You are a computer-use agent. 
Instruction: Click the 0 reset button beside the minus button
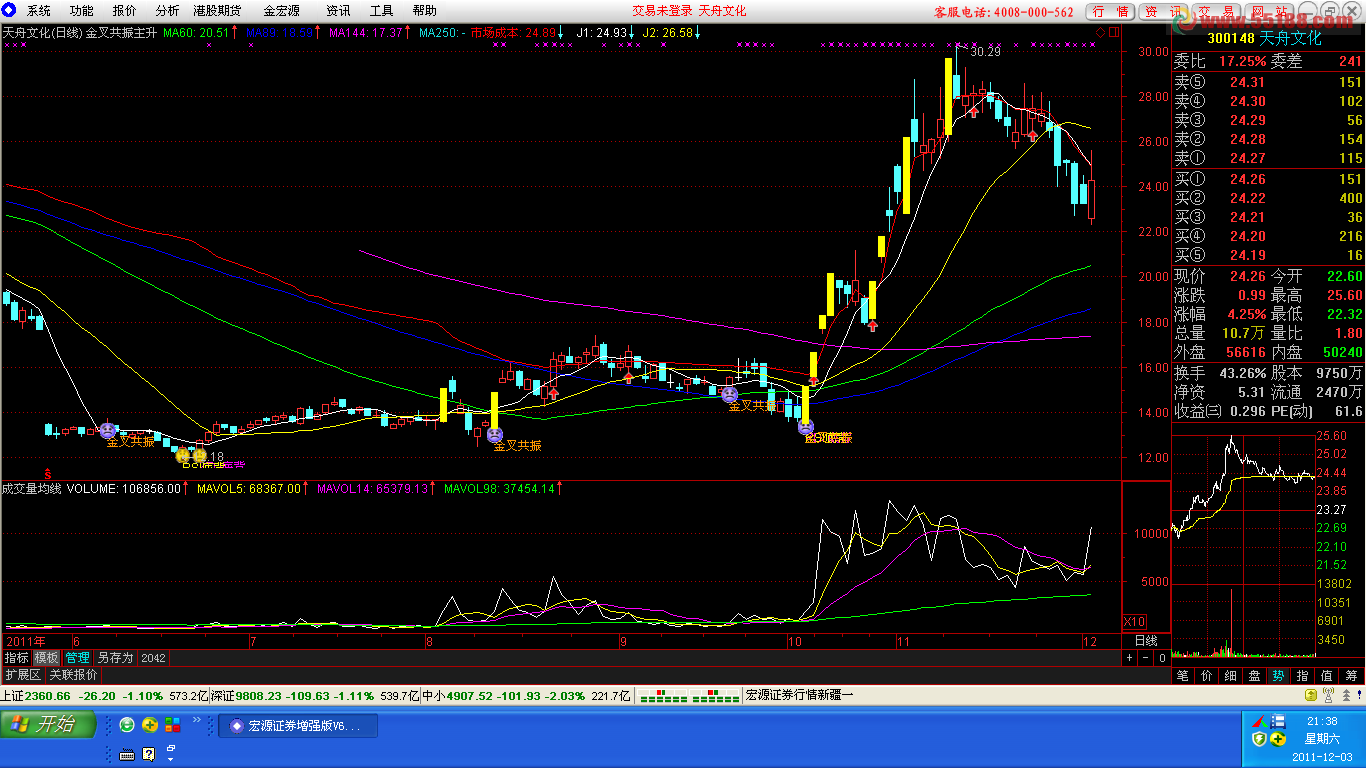[1162, 658]
